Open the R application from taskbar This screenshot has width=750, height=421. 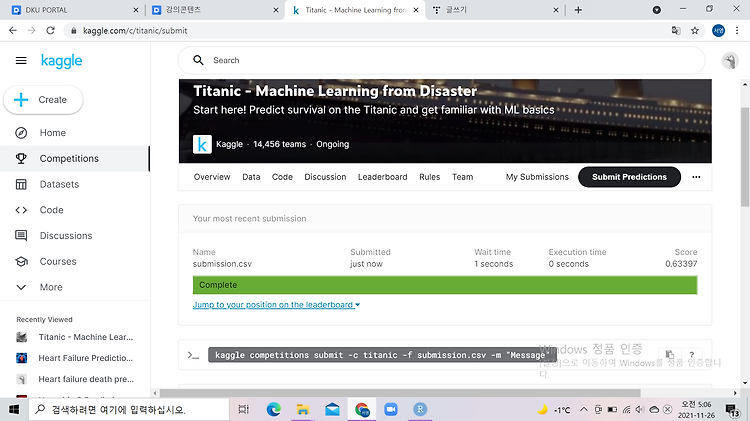pyautogui.click(x=420, y=410)
